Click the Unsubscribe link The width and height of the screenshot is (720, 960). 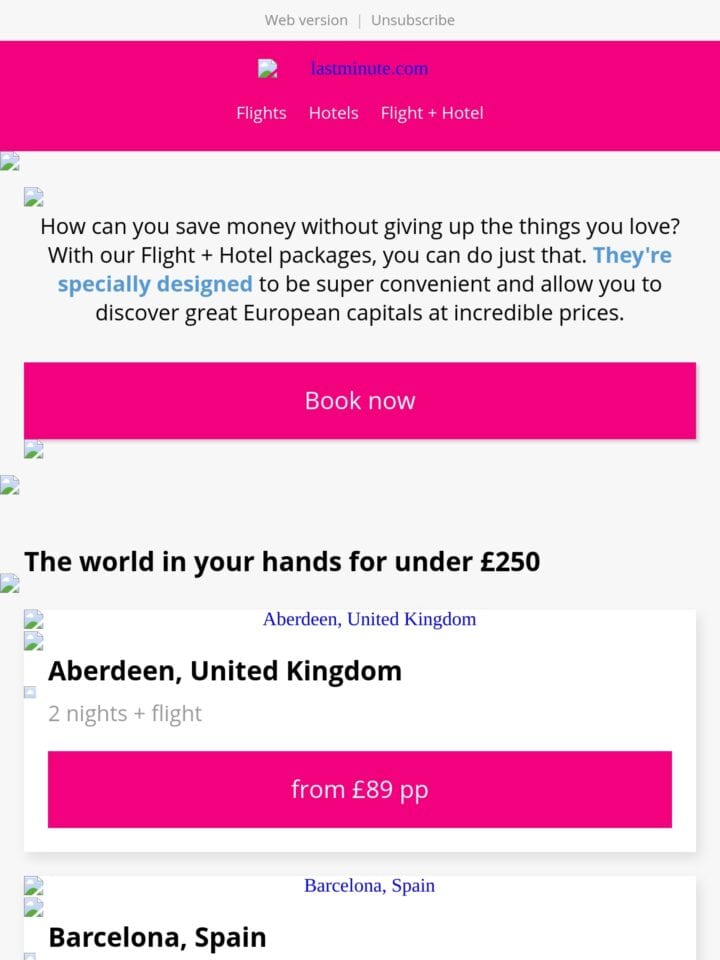point(413,20)
